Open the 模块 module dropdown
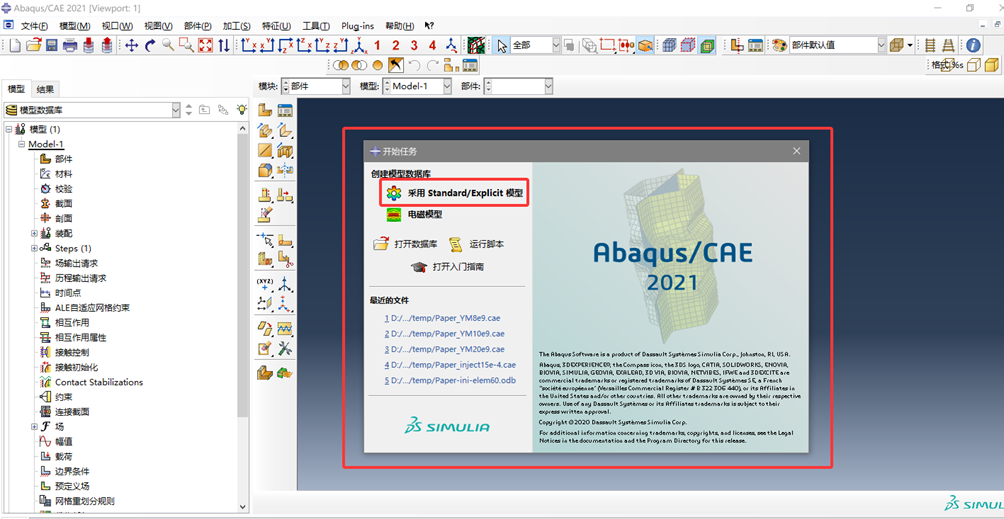This screenshot has width=1004, height=519. tap(347, 86)
